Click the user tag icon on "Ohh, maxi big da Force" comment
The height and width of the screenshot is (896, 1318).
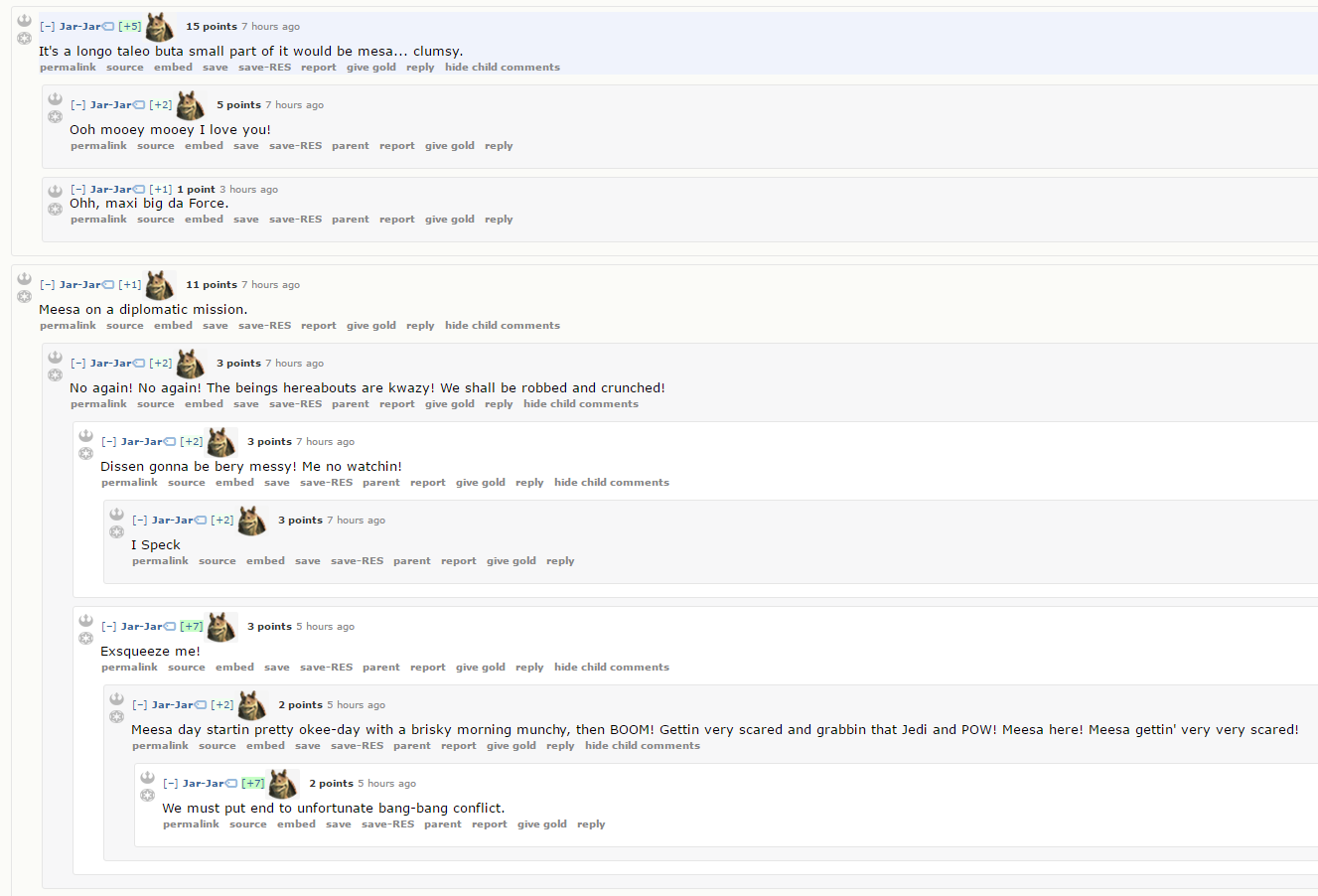coord(140,190)
